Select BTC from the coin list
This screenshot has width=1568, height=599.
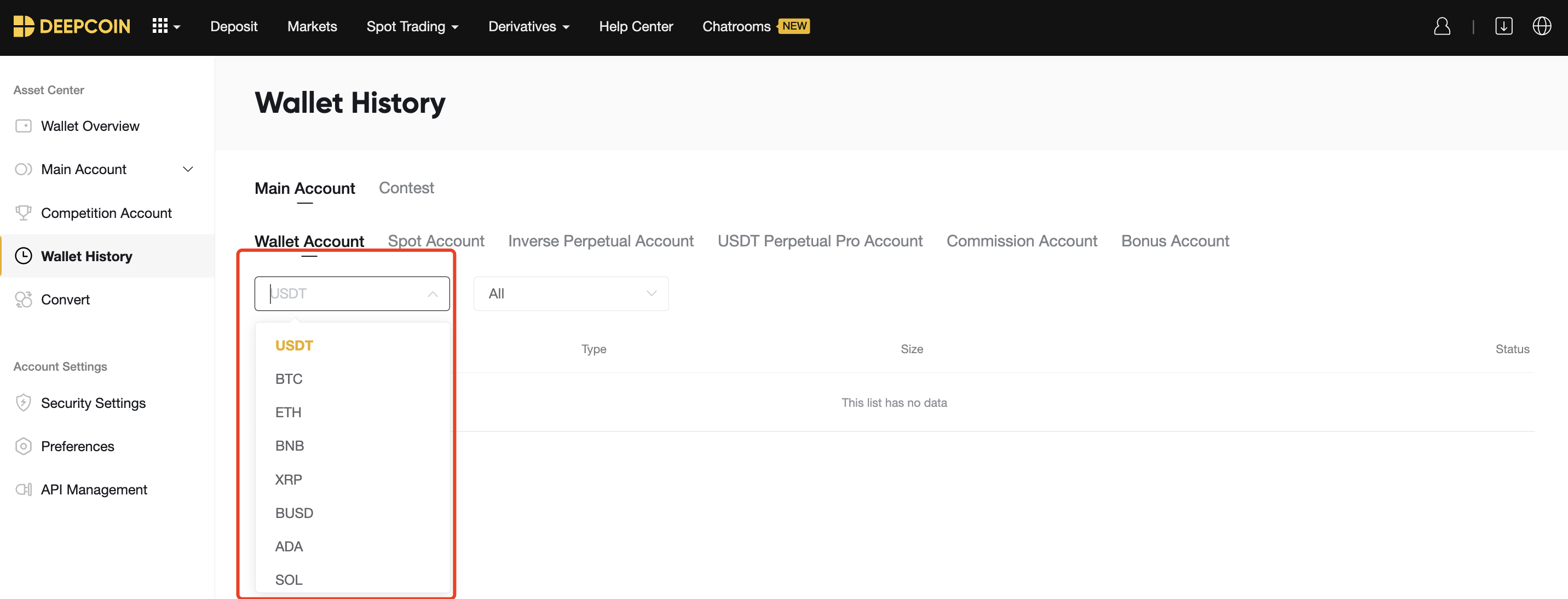[353, 379]
